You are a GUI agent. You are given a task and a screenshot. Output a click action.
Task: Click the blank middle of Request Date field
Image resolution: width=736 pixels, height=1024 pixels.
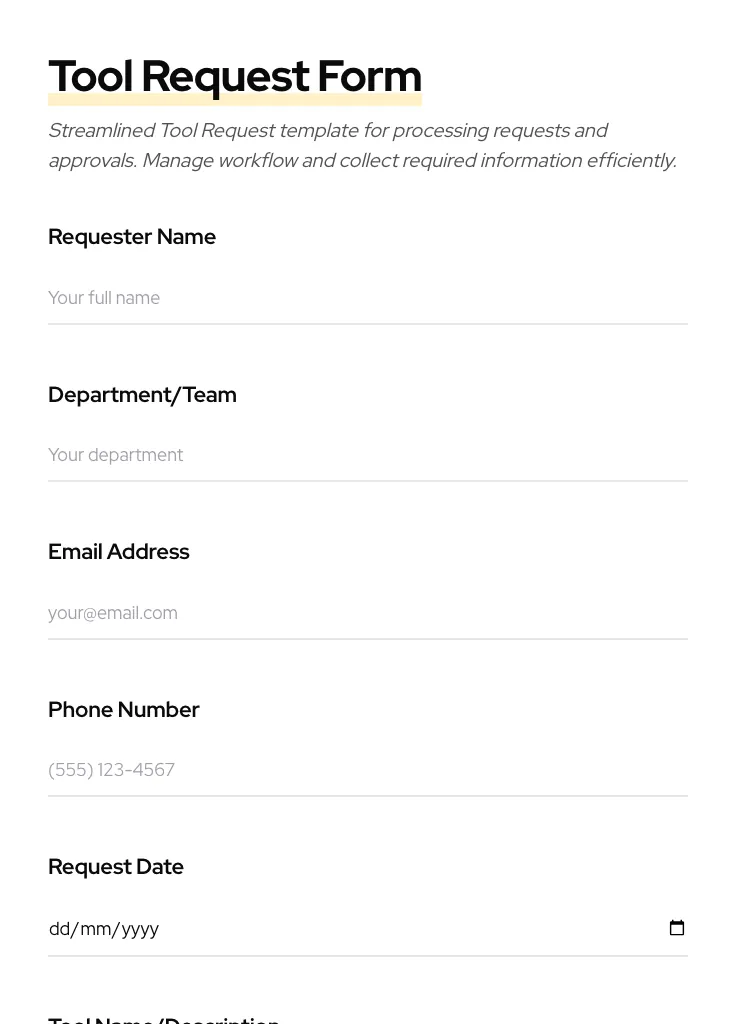point(400,929)
